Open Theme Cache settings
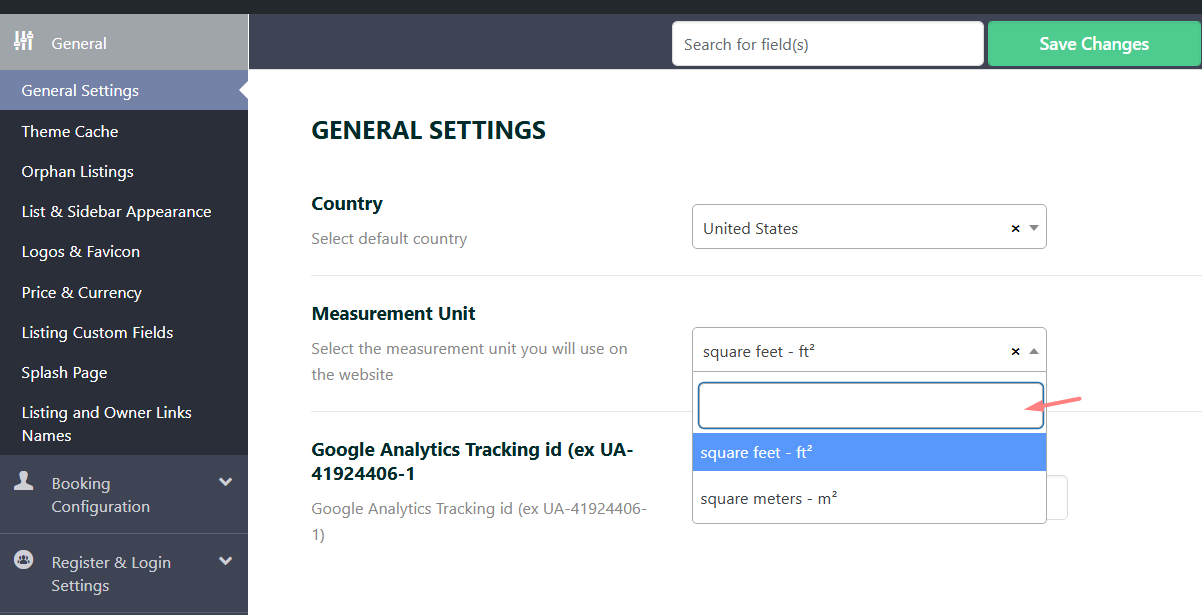This screenshot has width=1202, height=615. tap(70, 131)
